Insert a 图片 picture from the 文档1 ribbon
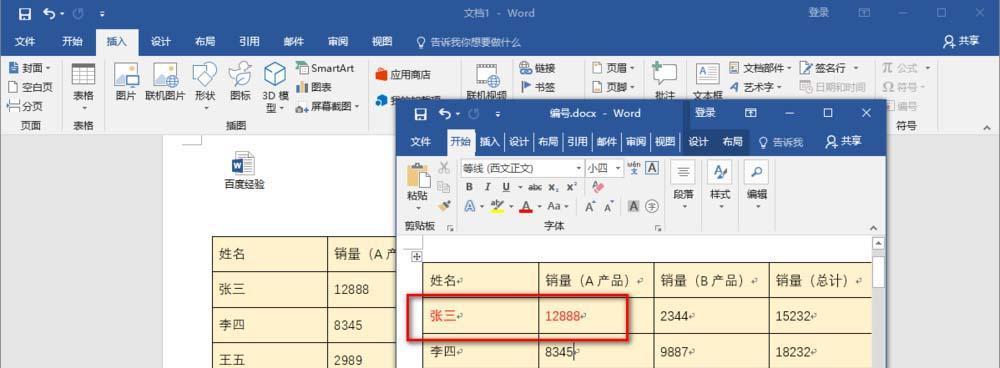The image size is (1000, 368). click(126, 82)
